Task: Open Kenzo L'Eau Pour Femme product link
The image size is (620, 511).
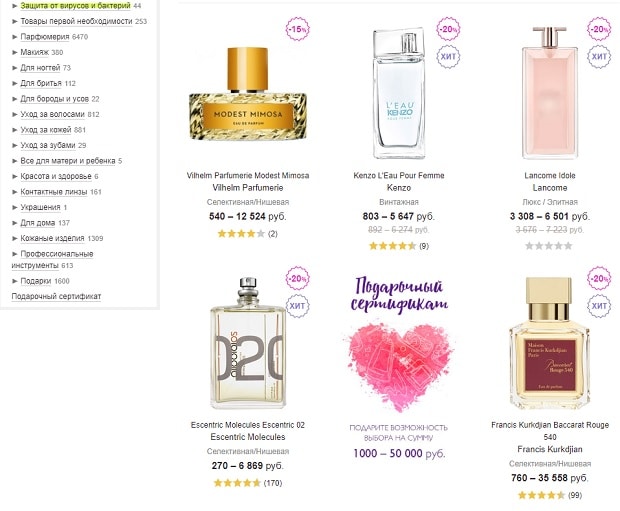Action: [398, 175]
